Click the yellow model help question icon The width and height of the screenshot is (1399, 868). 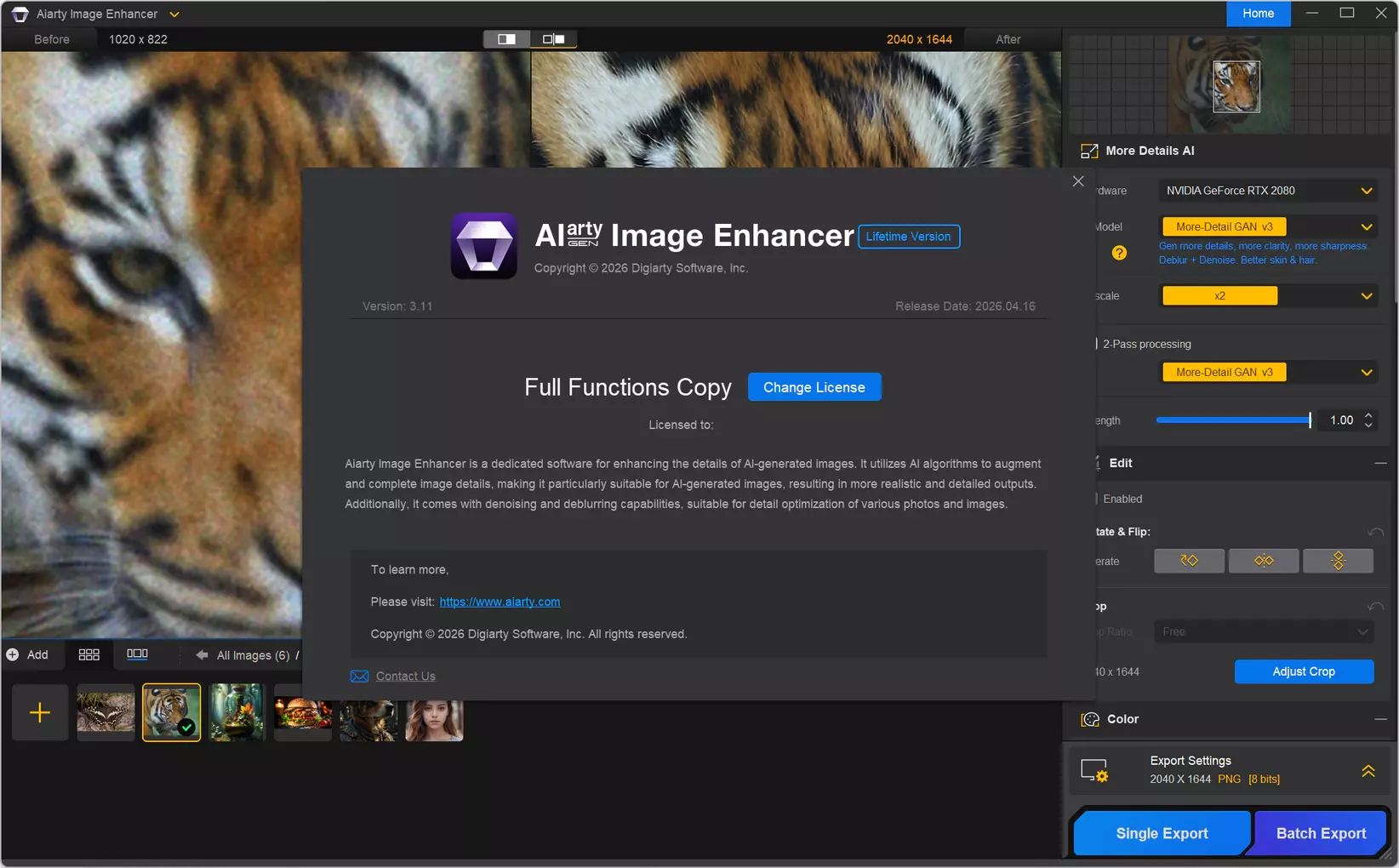[1119, 253]
